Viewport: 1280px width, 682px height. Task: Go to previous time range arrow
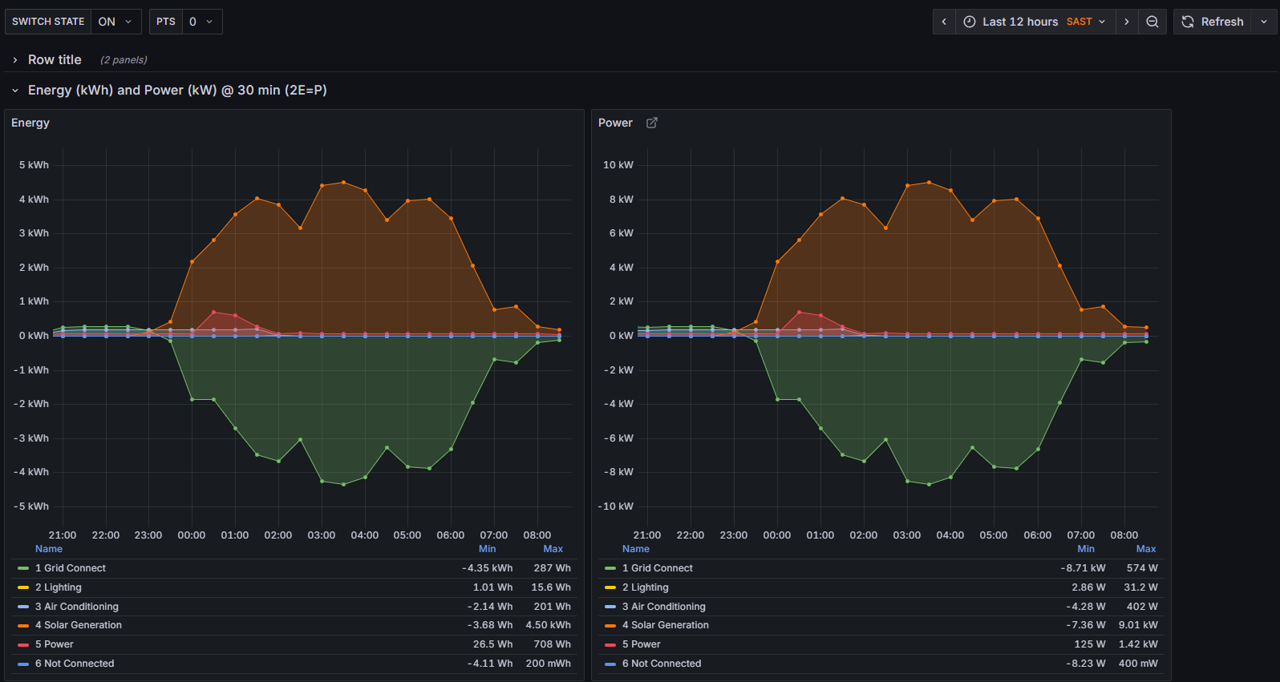click(944, 22)
